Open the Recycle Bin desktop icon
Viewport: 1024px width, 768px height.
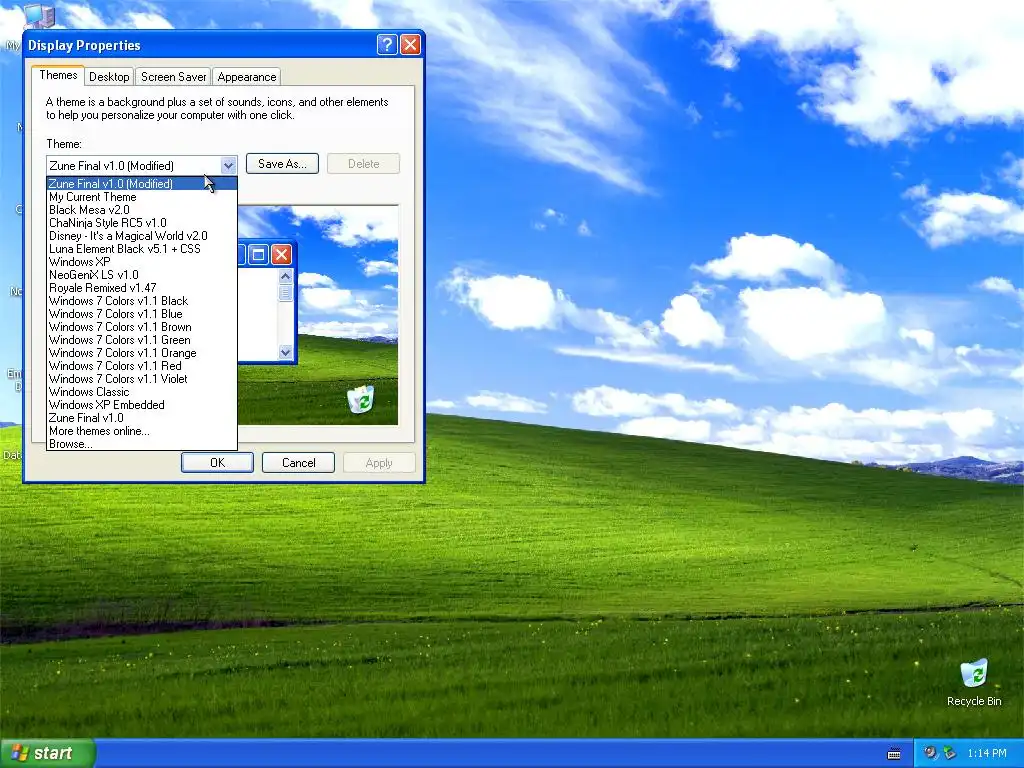[x=974, y=683]
